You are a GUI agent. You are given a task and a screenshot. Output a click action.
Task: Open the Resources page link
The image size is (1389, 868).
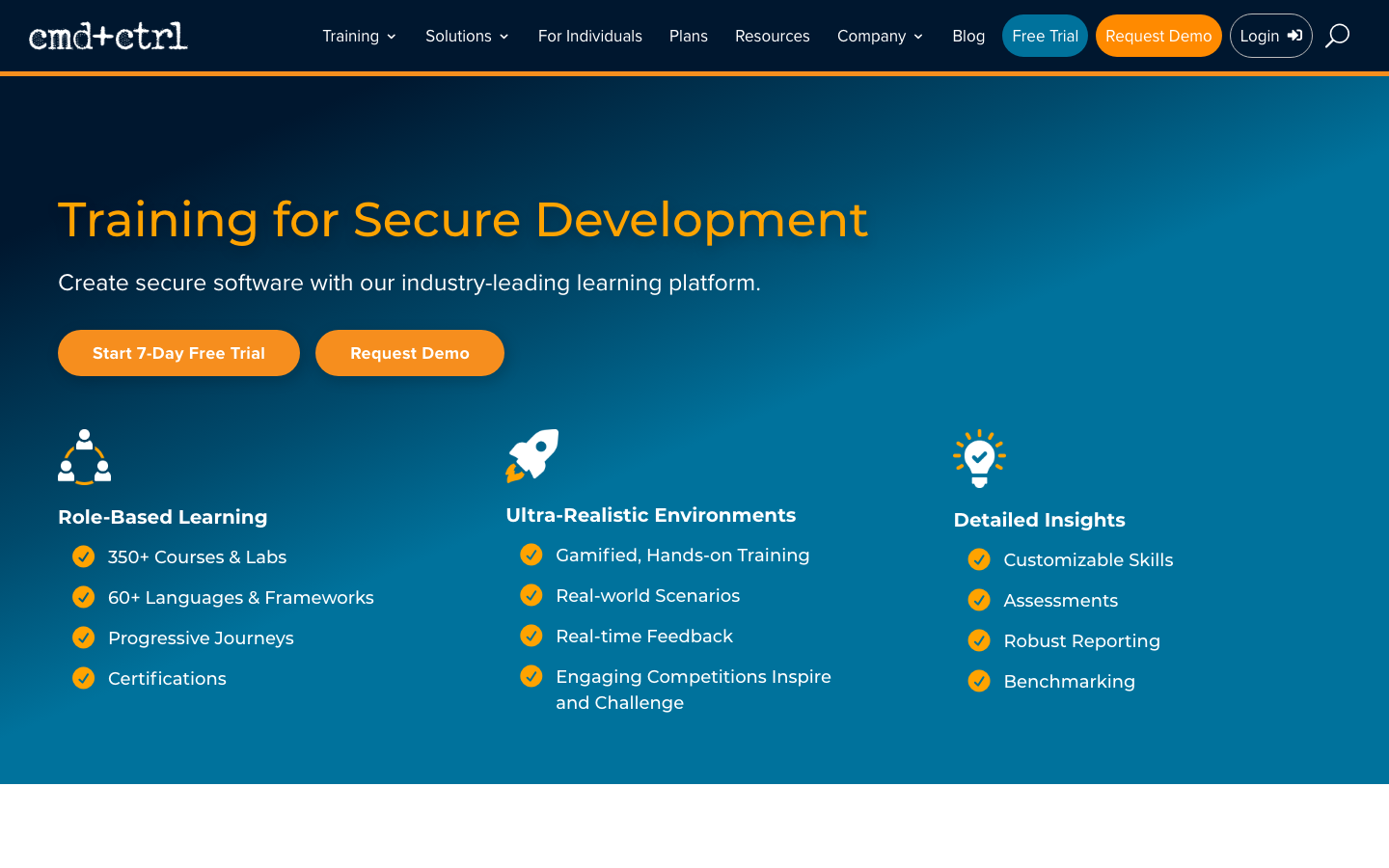773,36
